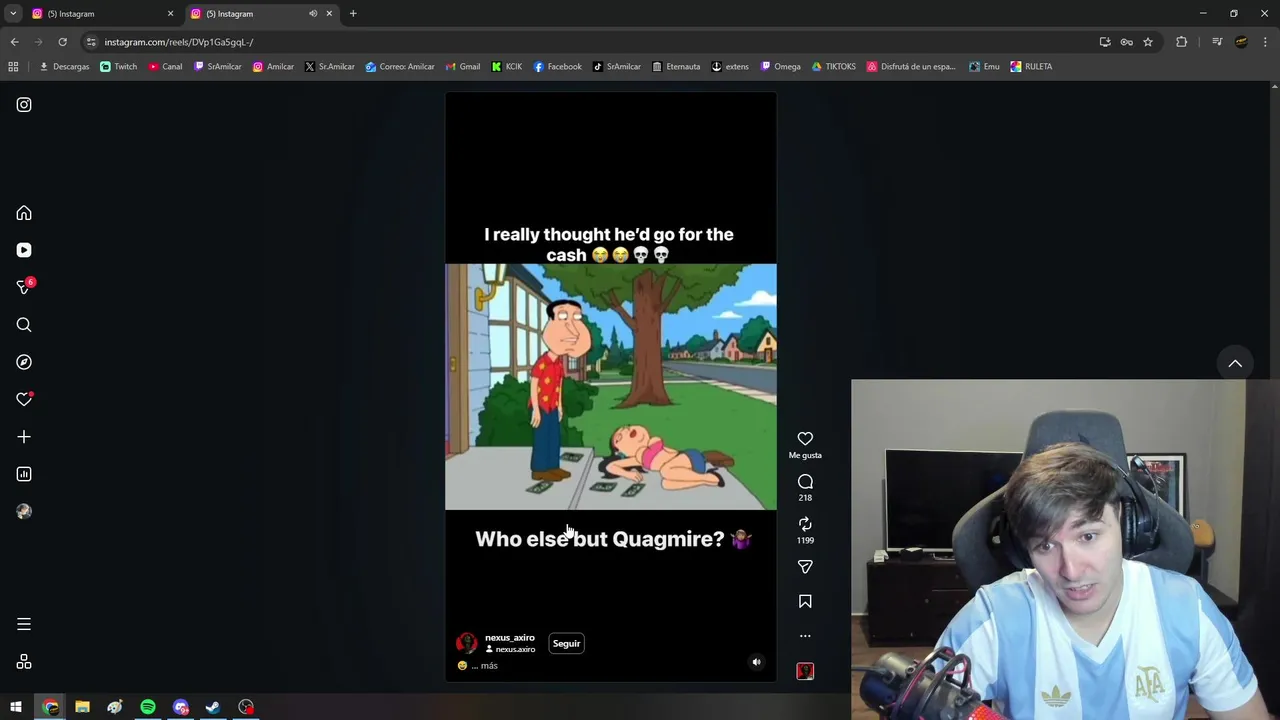The height and width of the screenshot is (720, 1280).
Task: Open the reel's three-dot options menu
Action: coord(805,636)
